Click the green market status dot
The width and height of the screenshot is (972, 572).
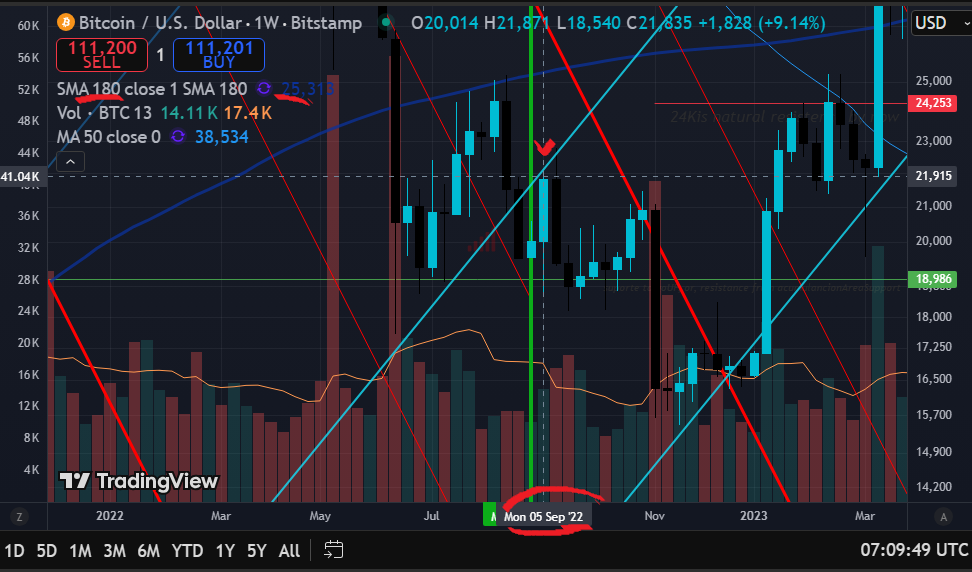[x=386, y=23]
